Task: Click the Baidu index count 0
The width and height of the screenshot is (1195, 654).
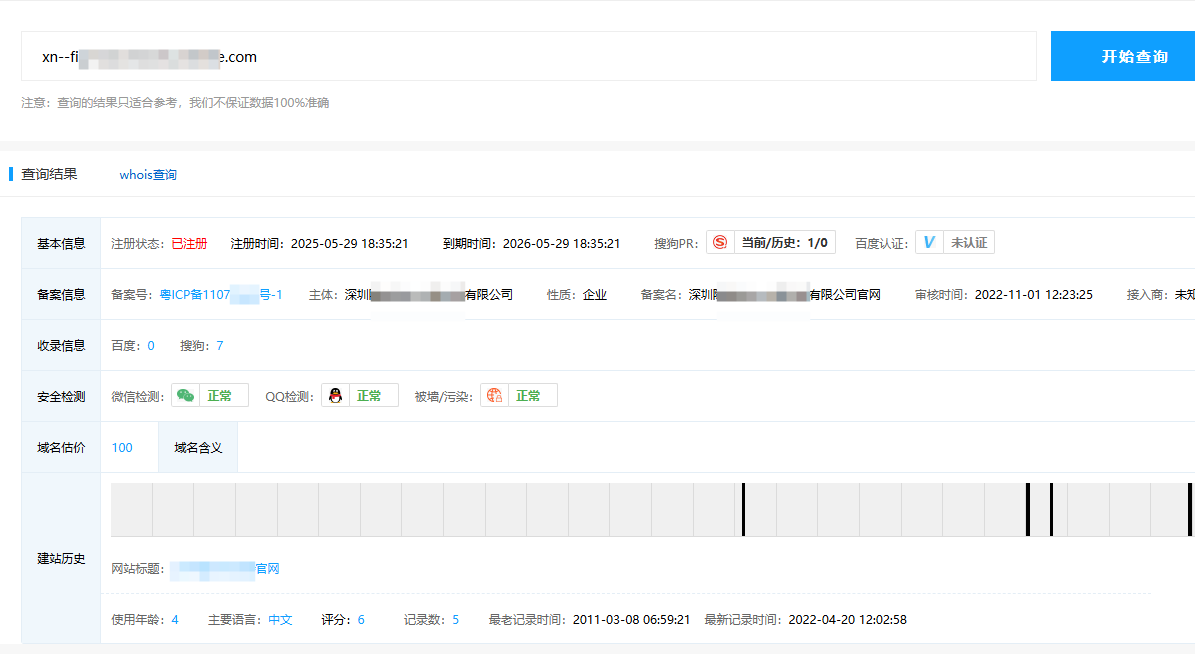Action: (x=151, y=346)
